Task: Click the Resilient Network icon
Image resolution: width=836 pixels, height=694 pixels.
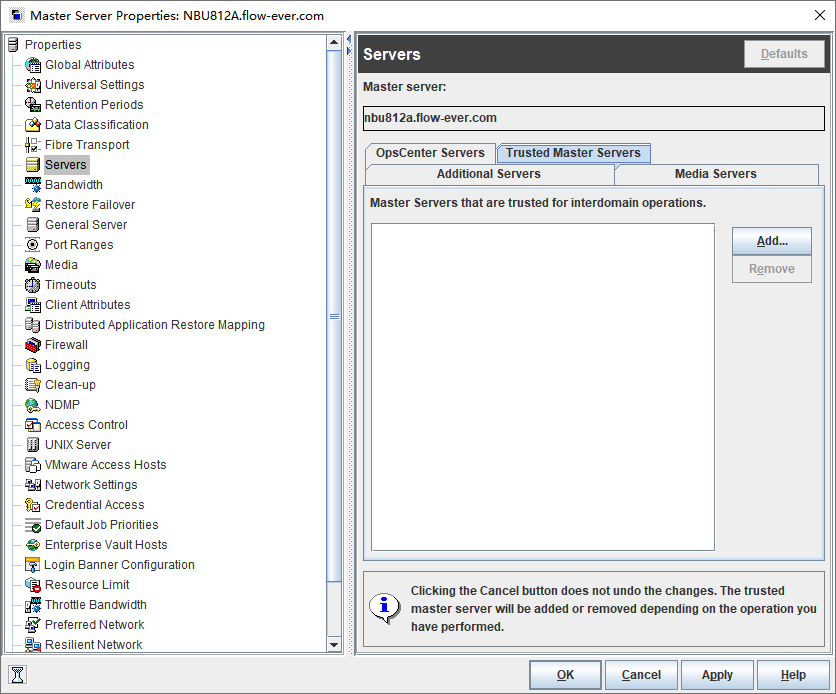Action: pos(33,644)
